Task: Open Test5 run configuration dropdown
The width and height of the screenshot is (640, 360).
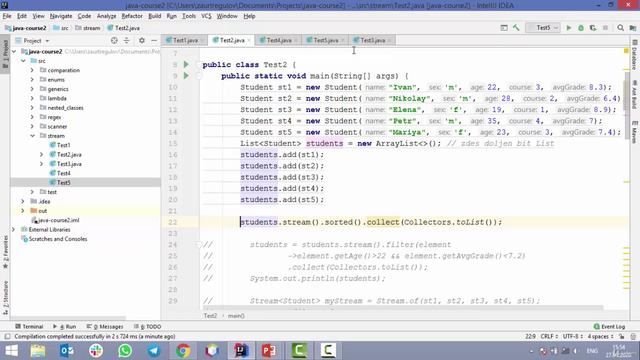Action: pyautogui.click(x=543, y=28)
